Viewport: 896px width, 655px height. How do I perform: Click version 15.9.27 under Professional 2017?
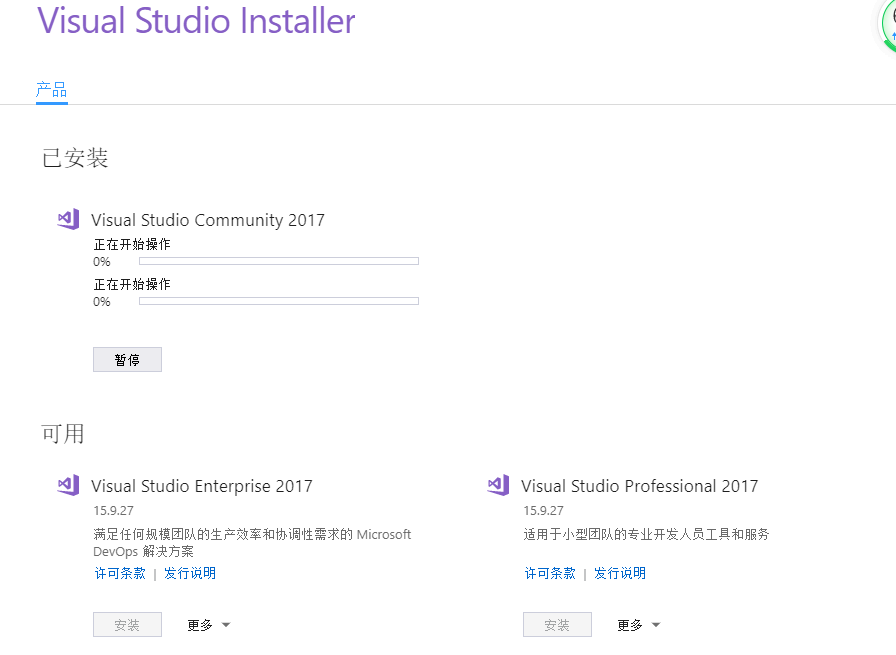coord(543,510)
